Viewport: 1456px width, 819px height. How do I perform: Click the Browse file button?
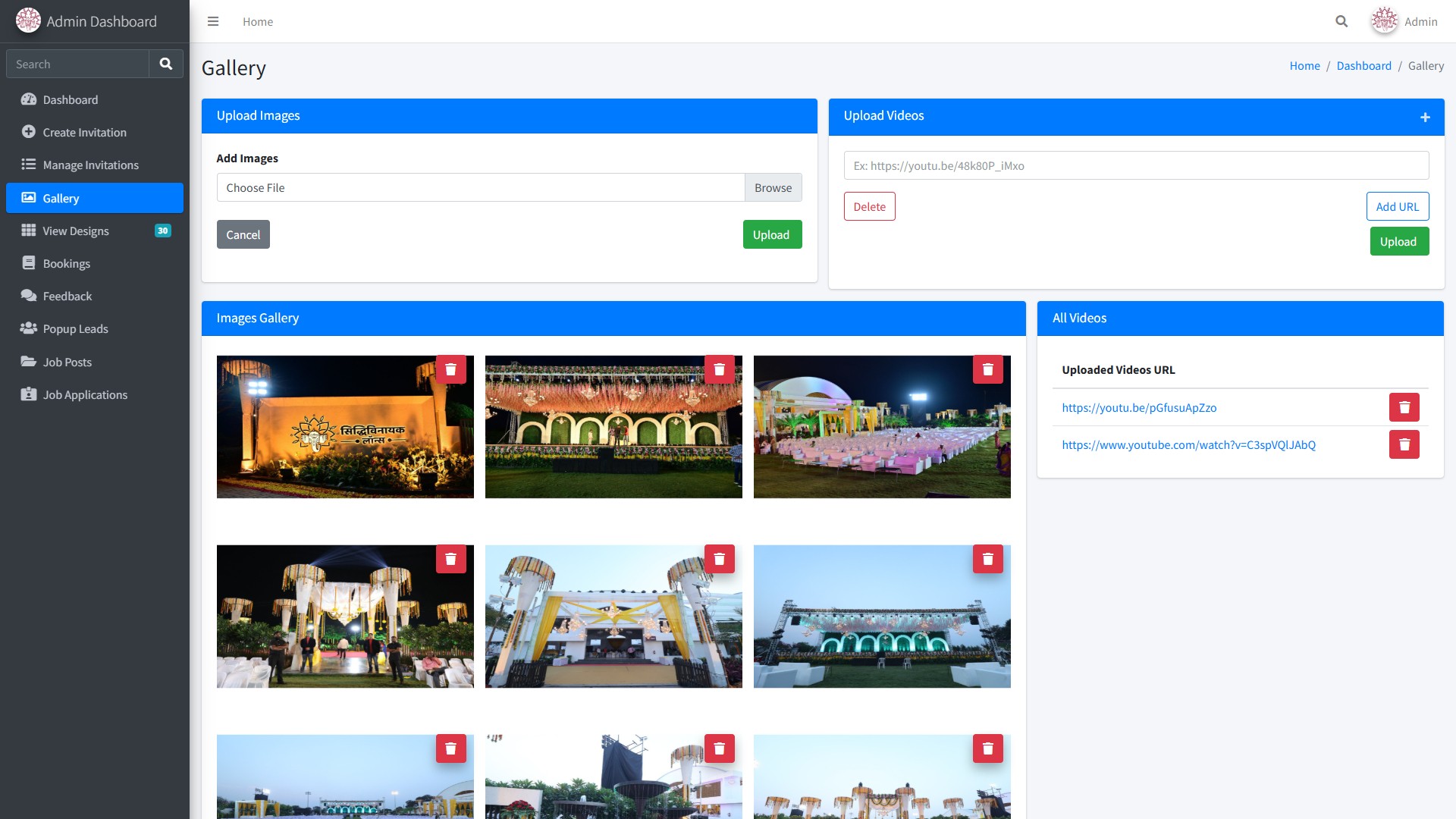tap(773, 187)
